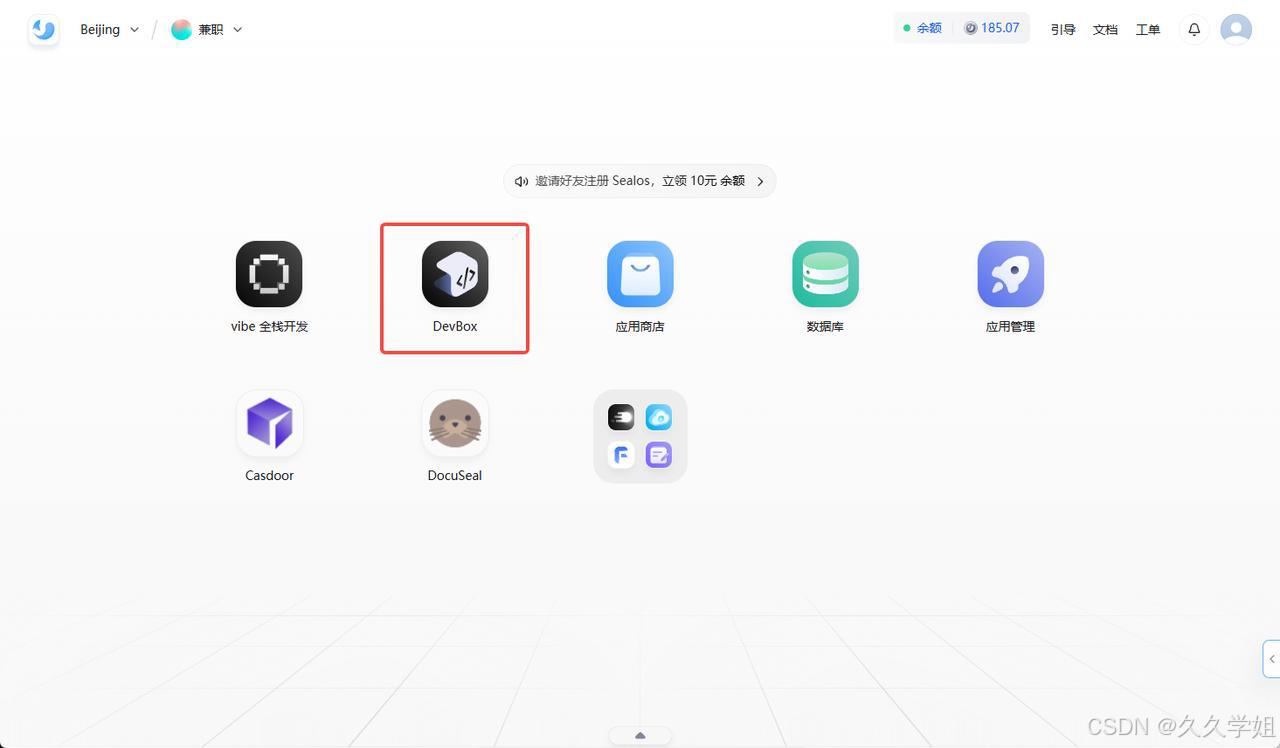1280x748 pixels.
Task: Open the 文档 docs link
Action: tap(1105, 30)
